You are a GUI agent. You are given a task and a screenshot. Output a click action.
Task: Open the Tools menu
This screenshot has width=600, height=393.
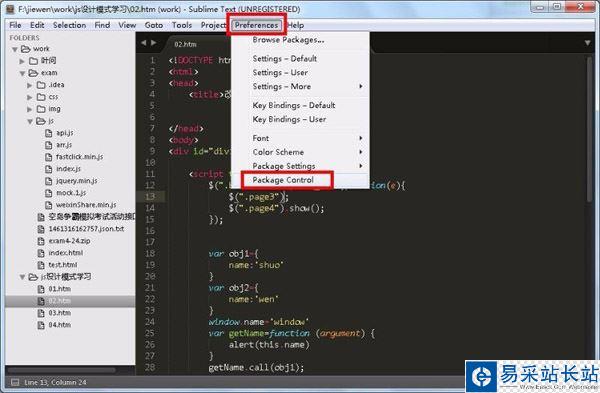point(182,25)
